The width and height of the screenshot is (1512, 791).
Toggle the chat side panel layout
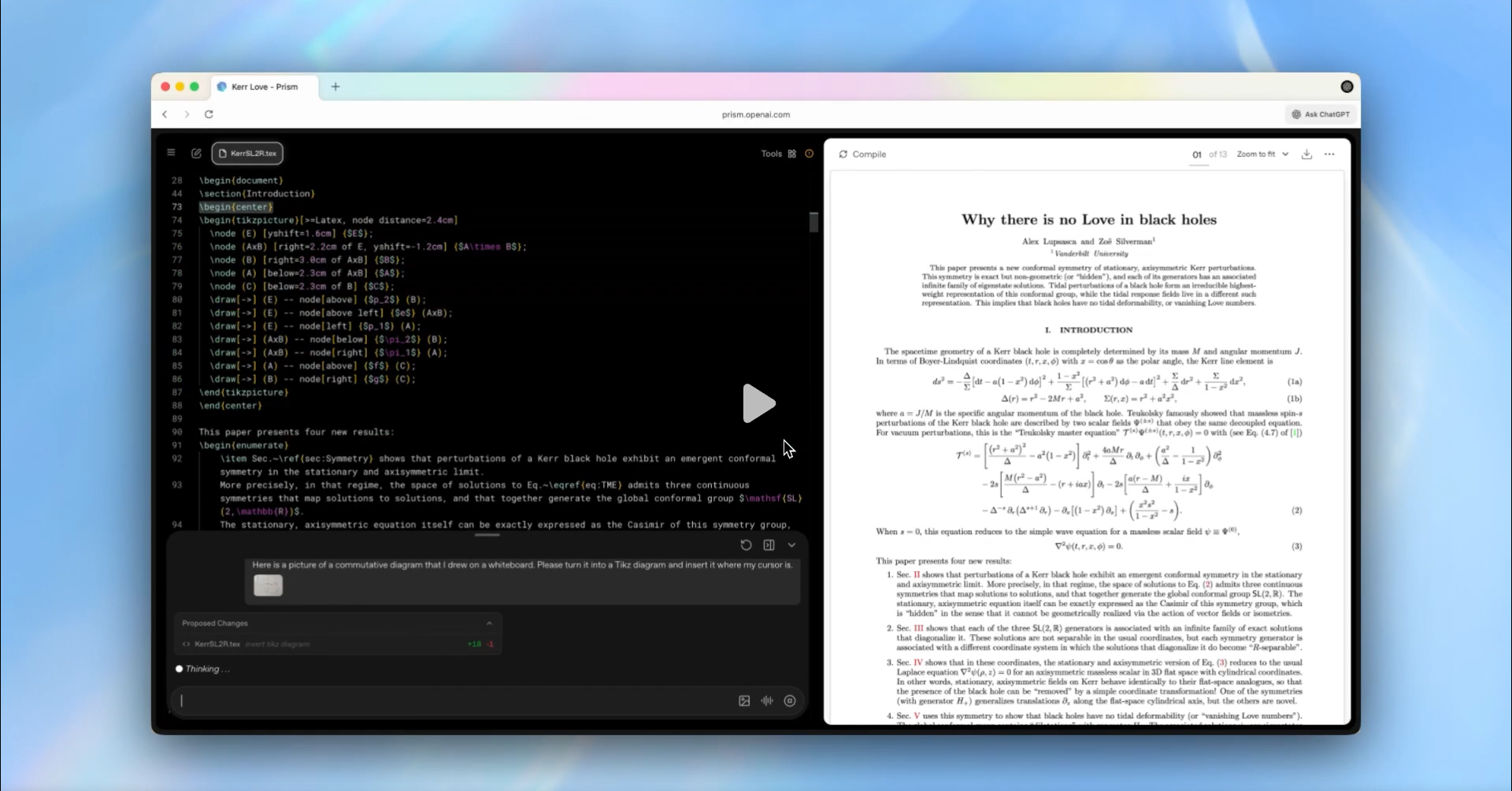pos(769,545)
